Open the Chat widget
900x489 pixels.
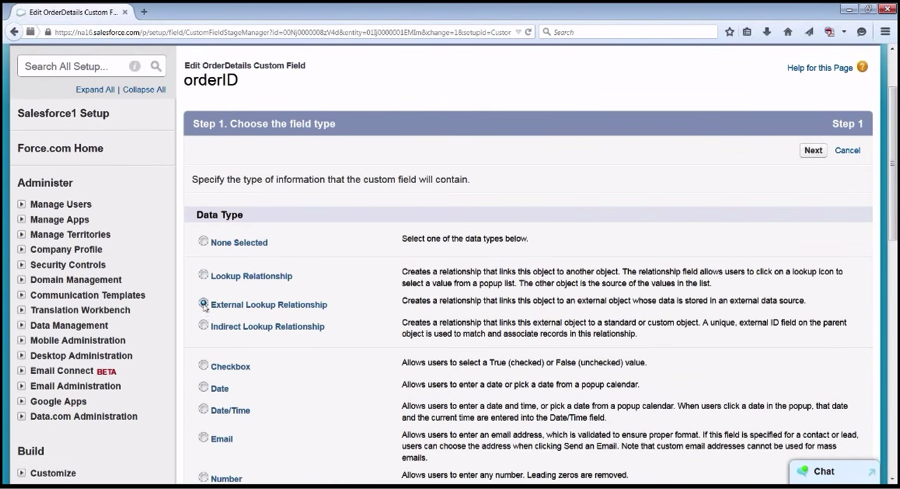[833, 471]
